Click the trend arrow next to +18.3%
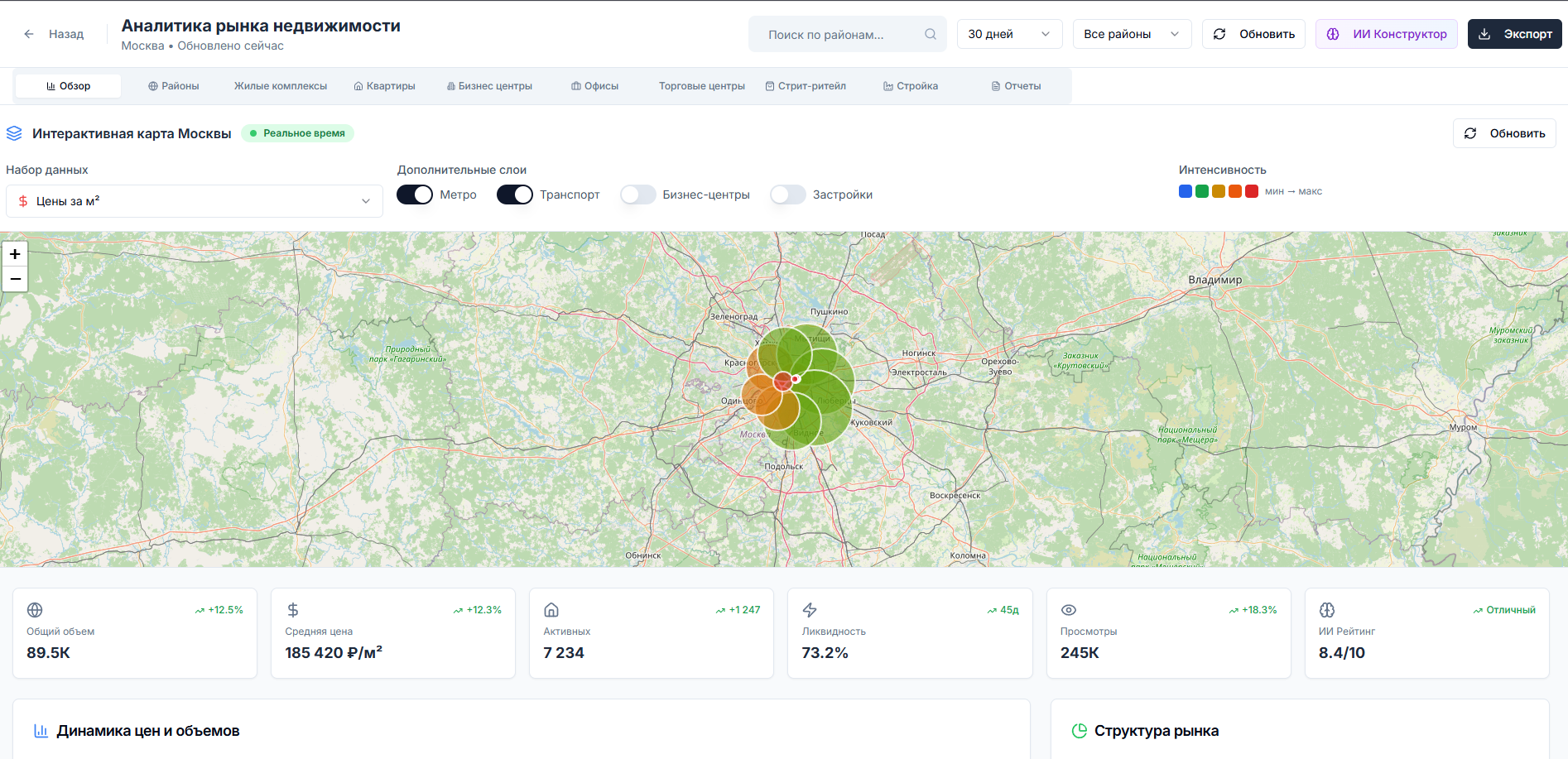 pyautogui.click(x=1234, y=611)
